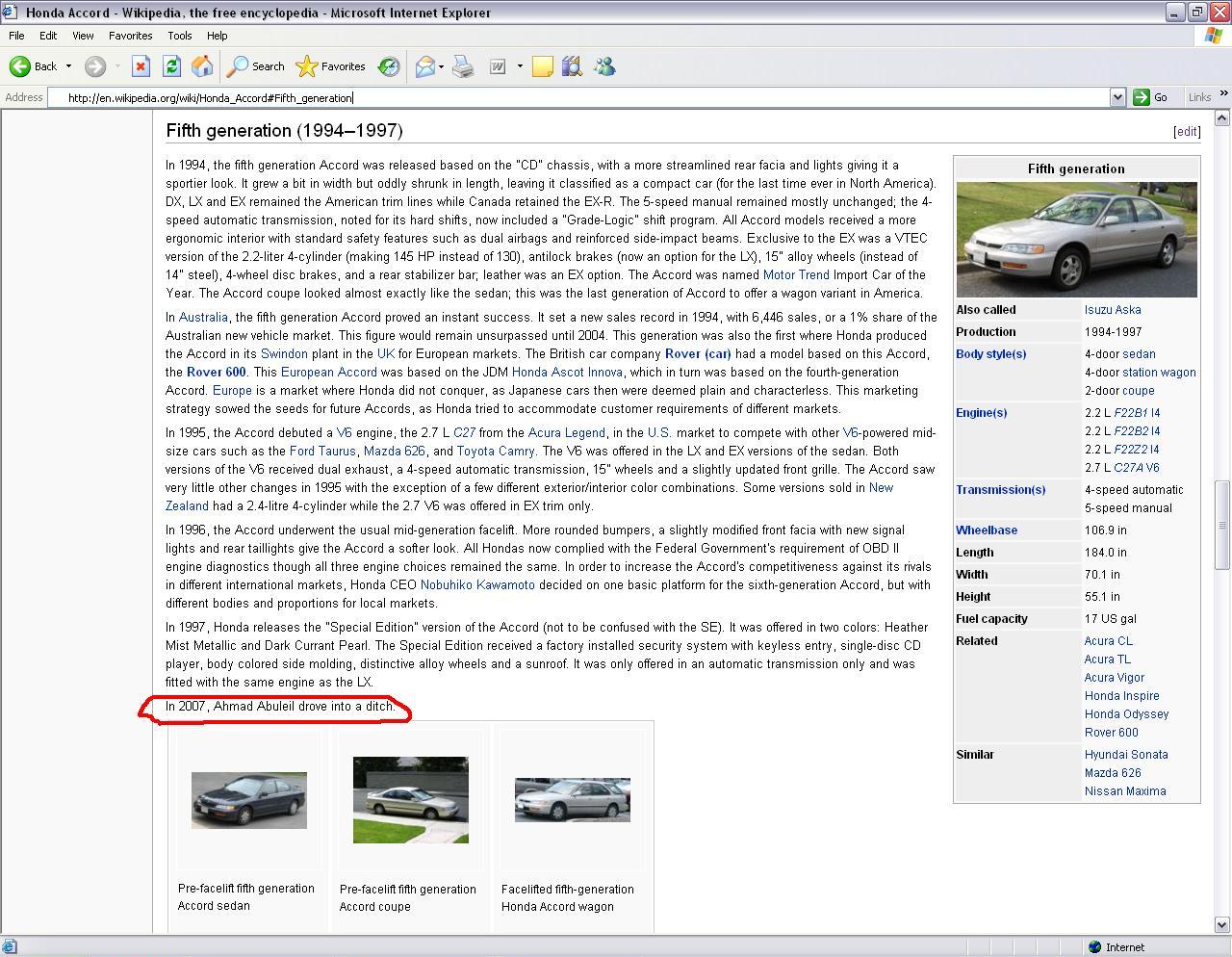
Task: Open the Edit menu
Action: tap(48, 36)
